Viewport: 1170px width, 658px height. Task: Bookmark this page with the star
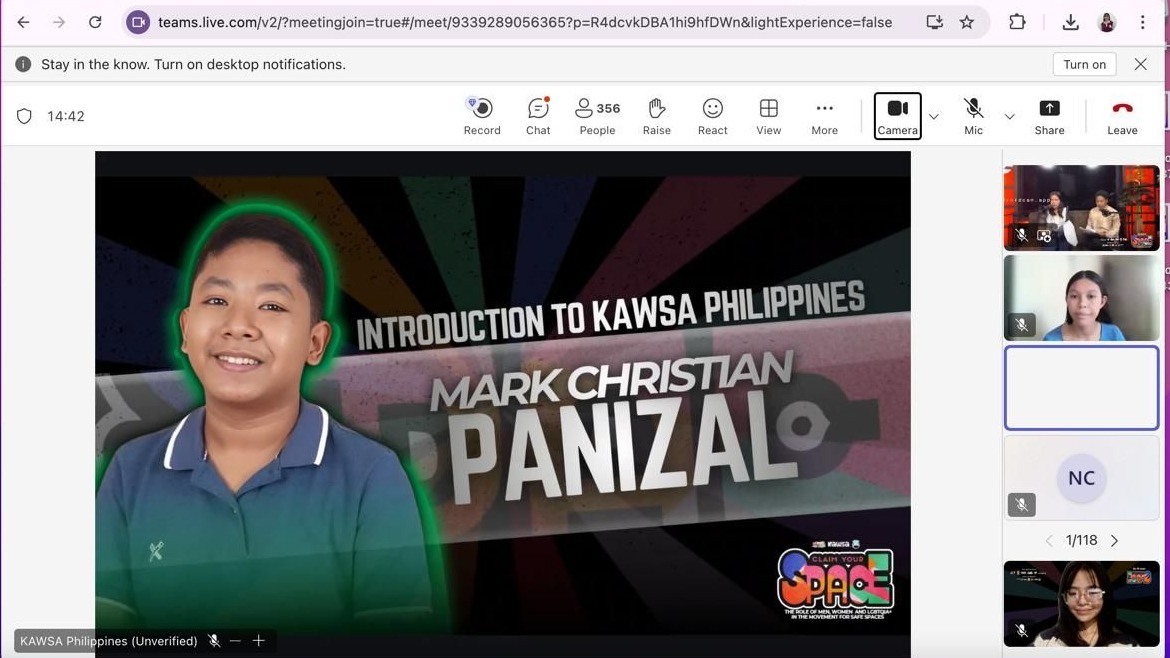pyautogui.click(x=967, y=22)
